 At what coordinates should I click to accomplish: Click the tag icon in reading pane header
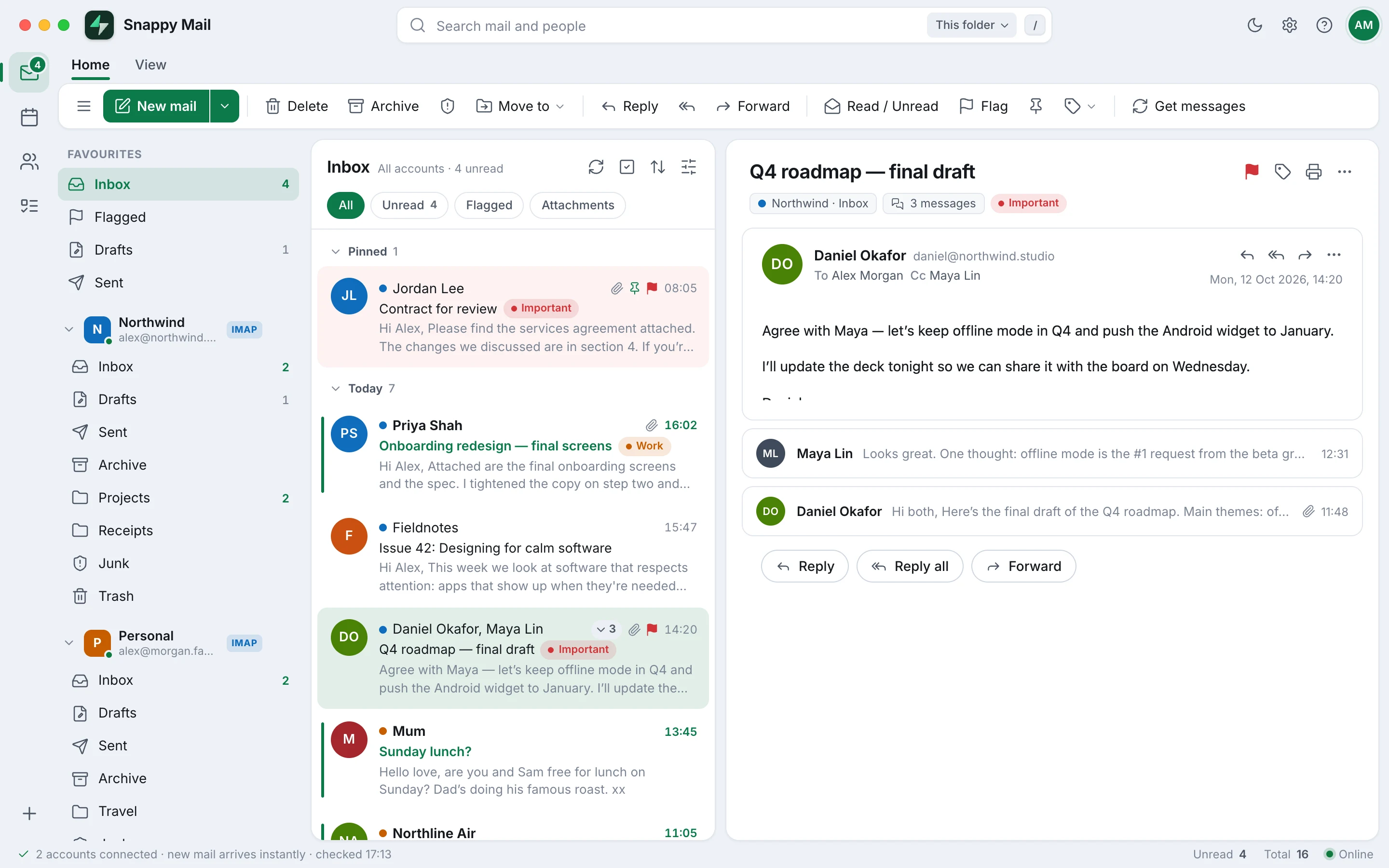click(1283, 172)
